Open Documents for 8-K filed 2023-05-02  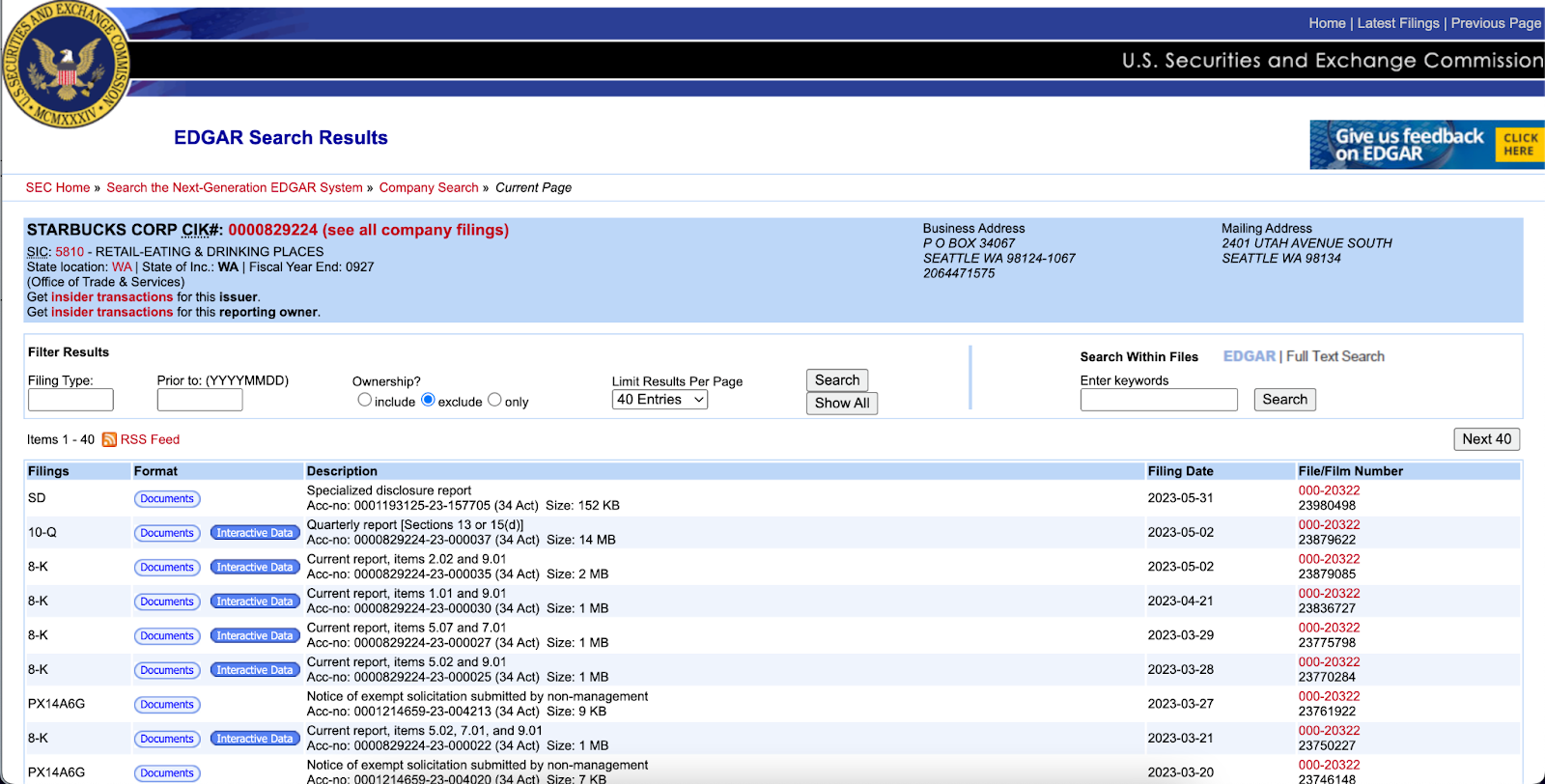[x=167, y=568]
